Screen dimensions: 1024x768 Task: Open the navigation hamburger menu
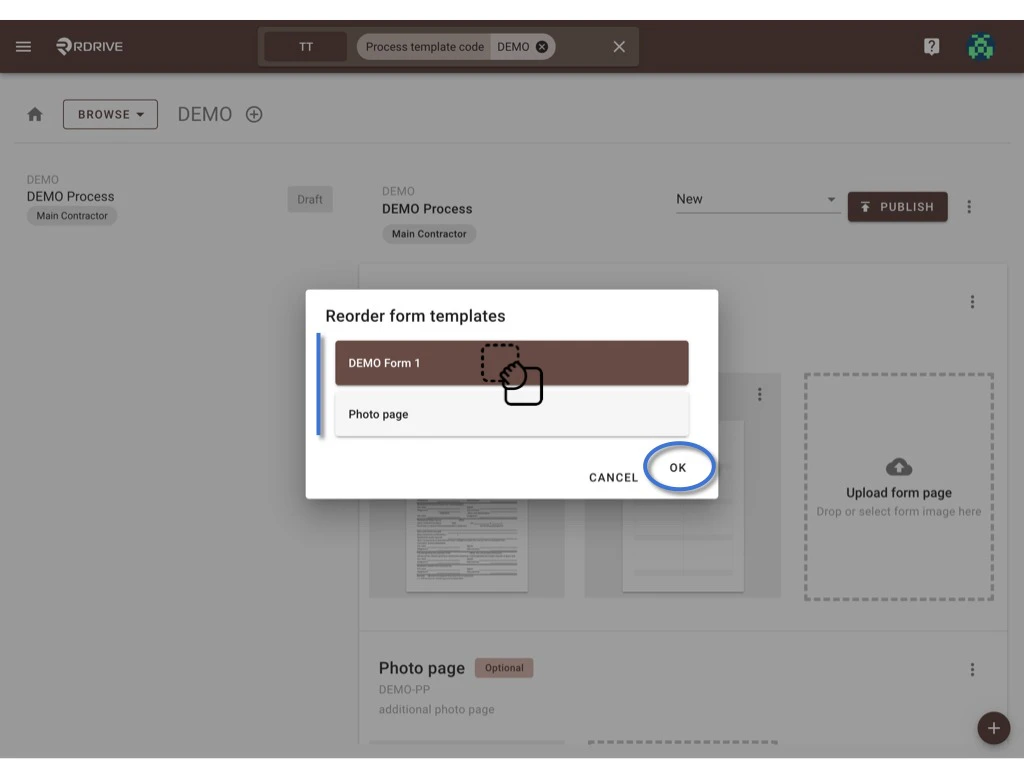click(x=23, y=46)
